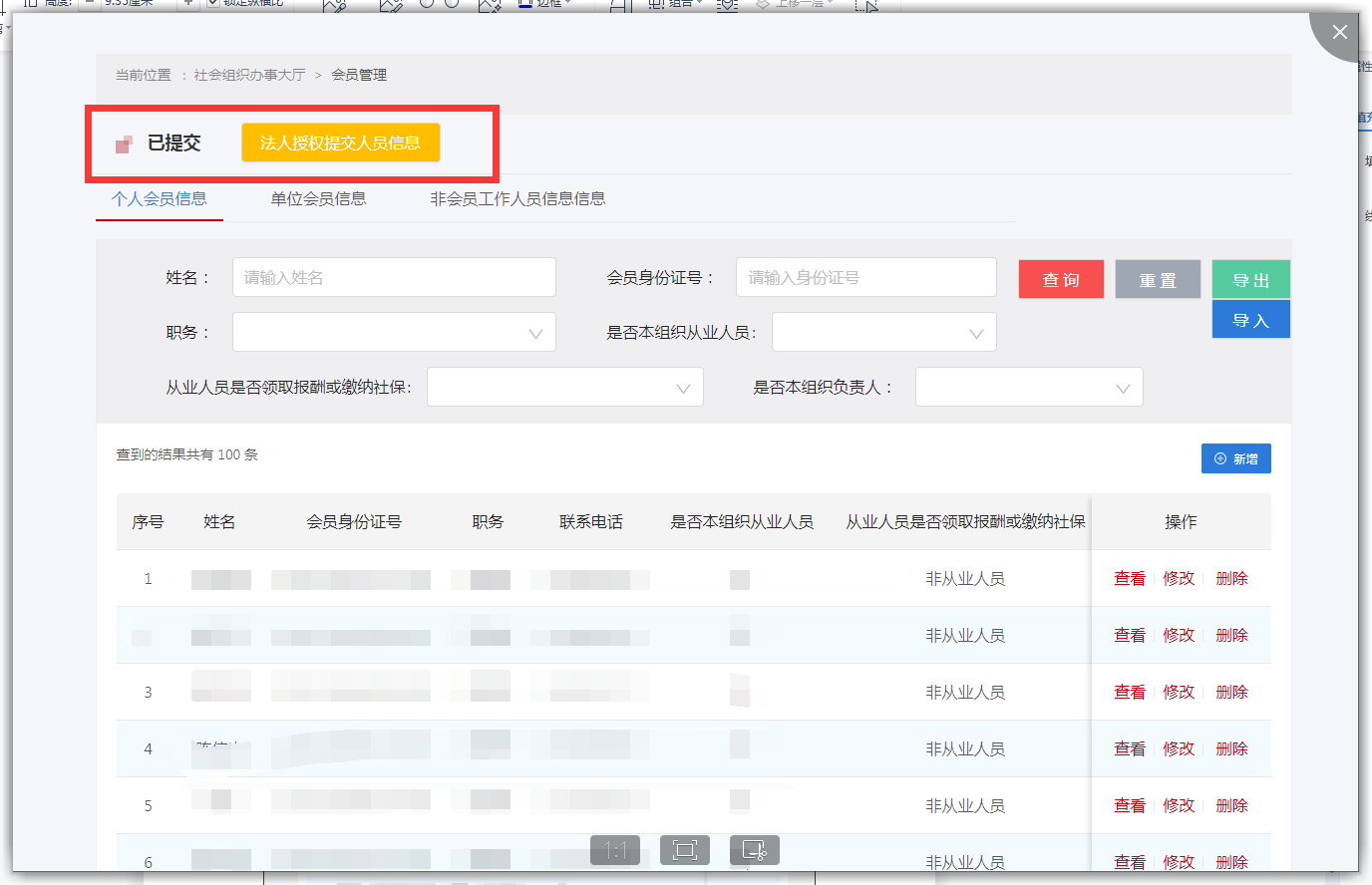Open the 是否本组织从业人员 dropdown
The image size is (1372, 885).
click(883, 333)
